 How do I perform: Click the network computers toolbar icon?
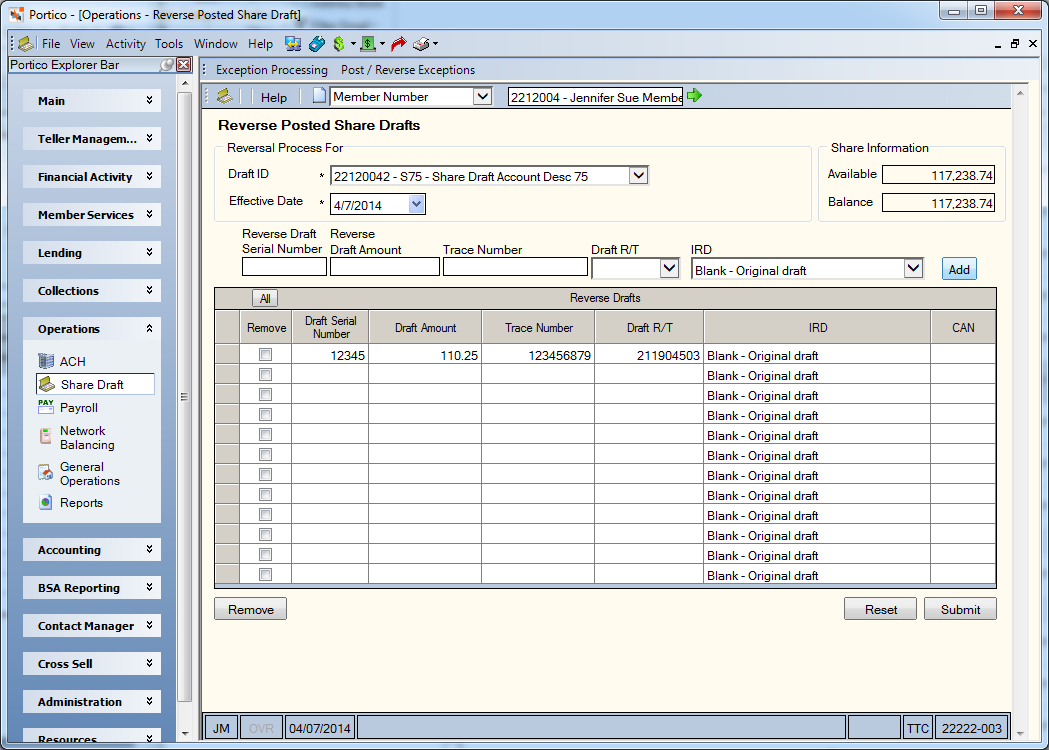(x=292, y=43)
